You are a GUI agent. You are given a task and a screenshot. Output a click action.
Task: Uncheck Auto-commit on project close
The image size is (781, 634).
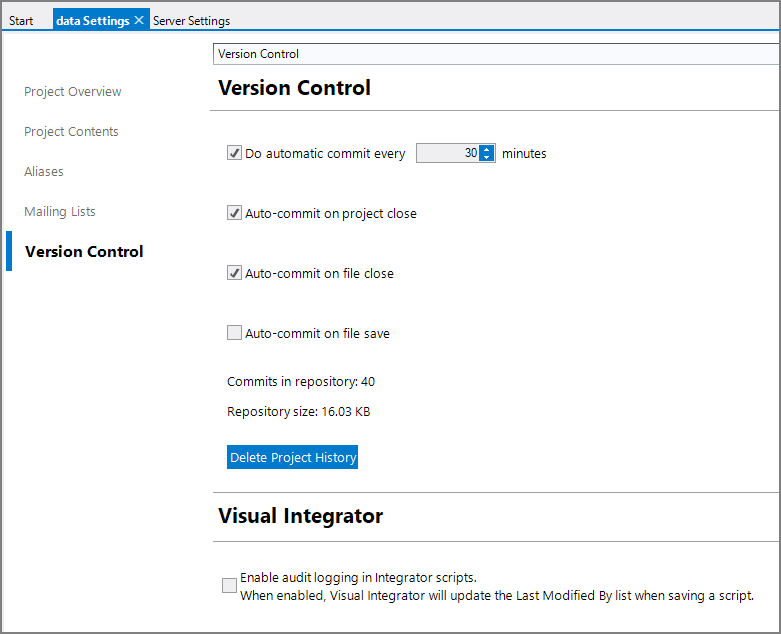(x=234, y=213)
